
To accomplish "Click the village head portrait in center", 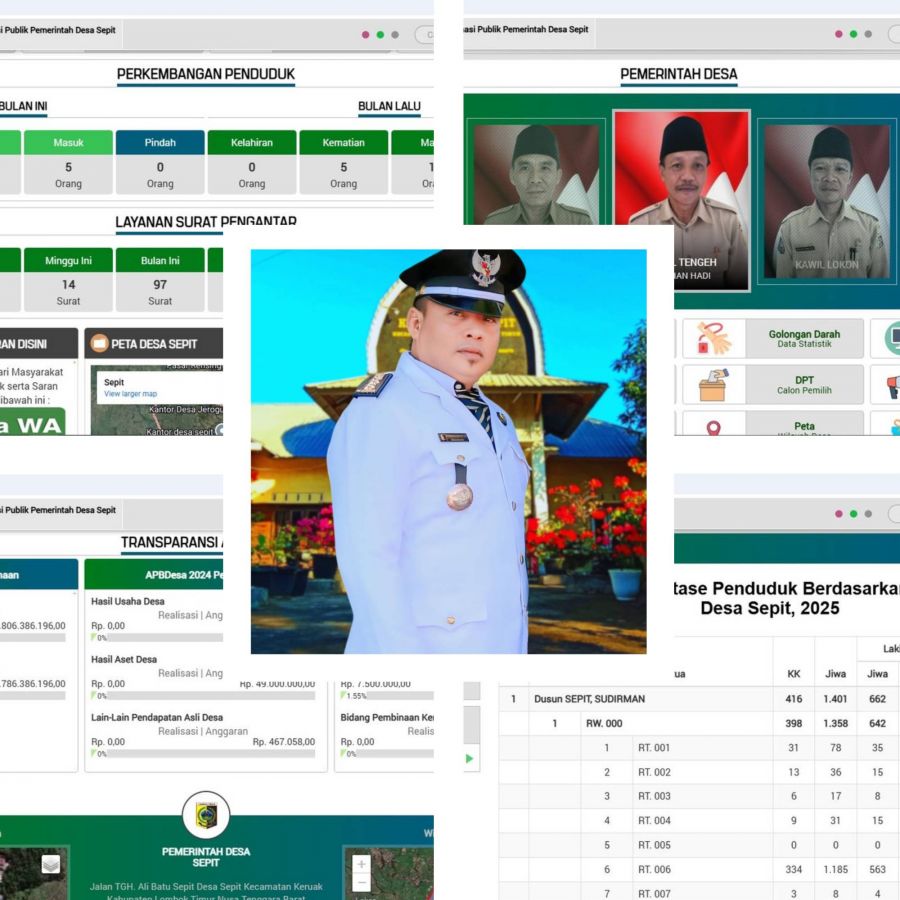I will point(448,451).
